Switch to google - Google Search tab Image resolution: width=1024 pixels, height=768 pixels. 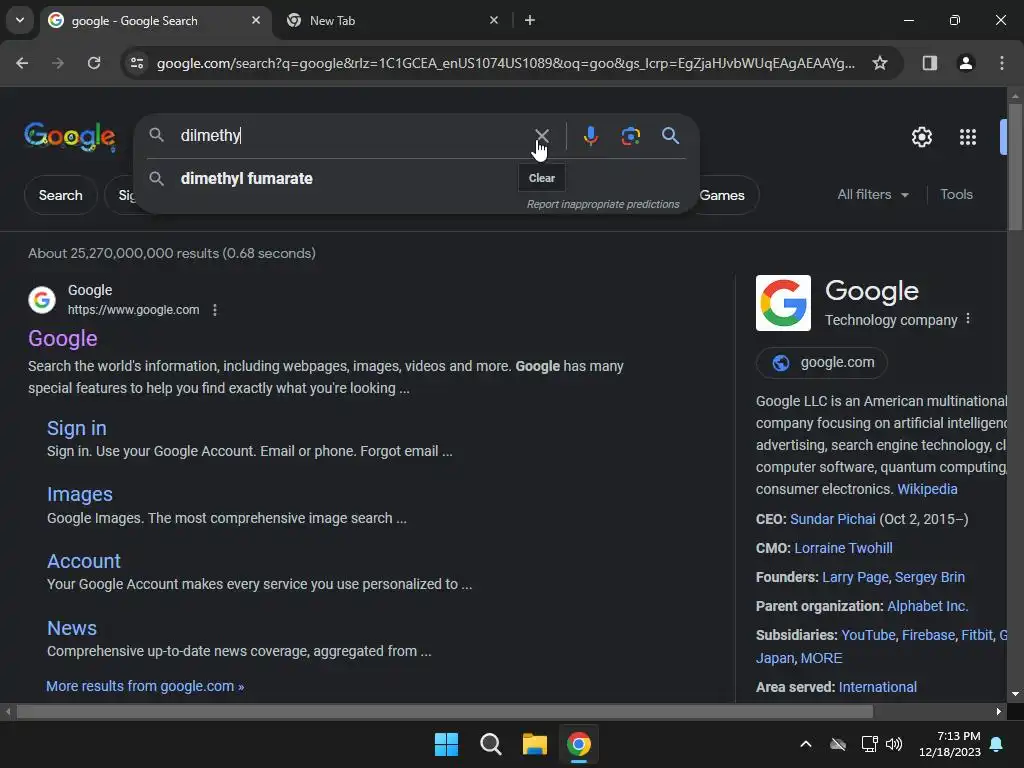click(x=155, y=20)
